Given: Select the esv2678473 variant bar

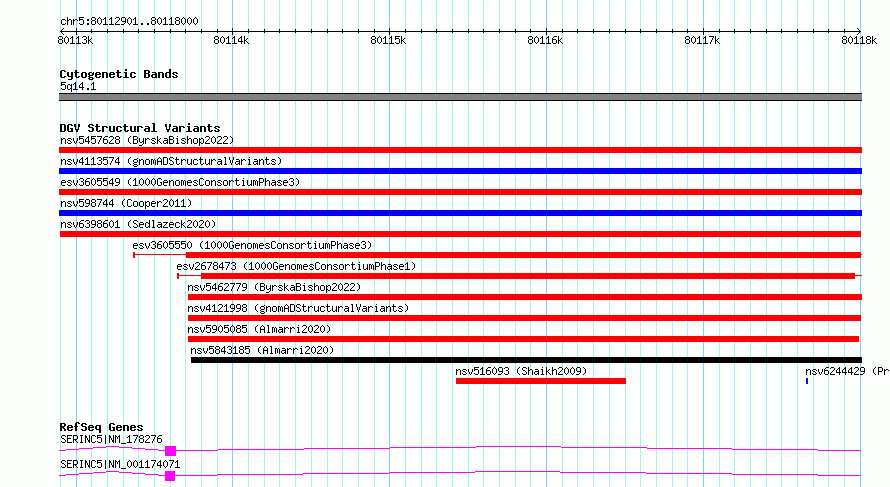Looking at the screenshot, I should pyautogui.click(x=520, y=276).
